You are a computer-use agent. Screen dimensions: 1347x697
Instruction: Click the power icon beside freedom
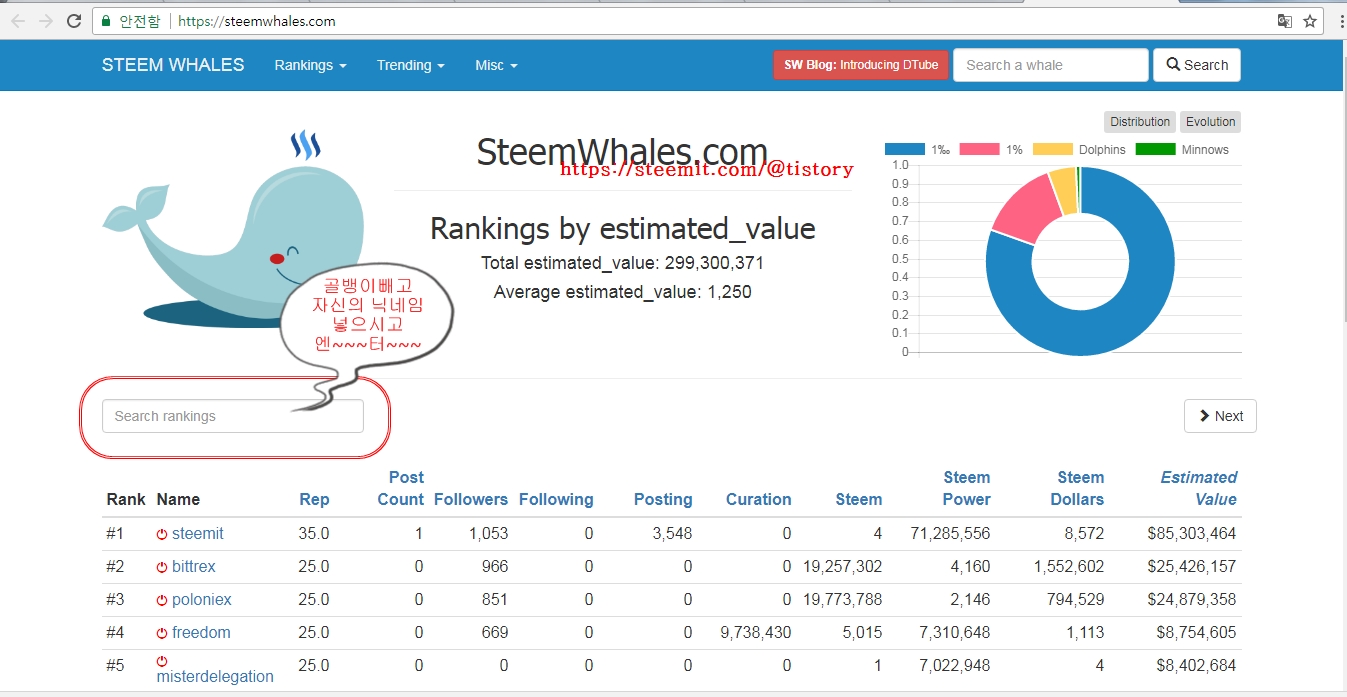tap(162, 633)
